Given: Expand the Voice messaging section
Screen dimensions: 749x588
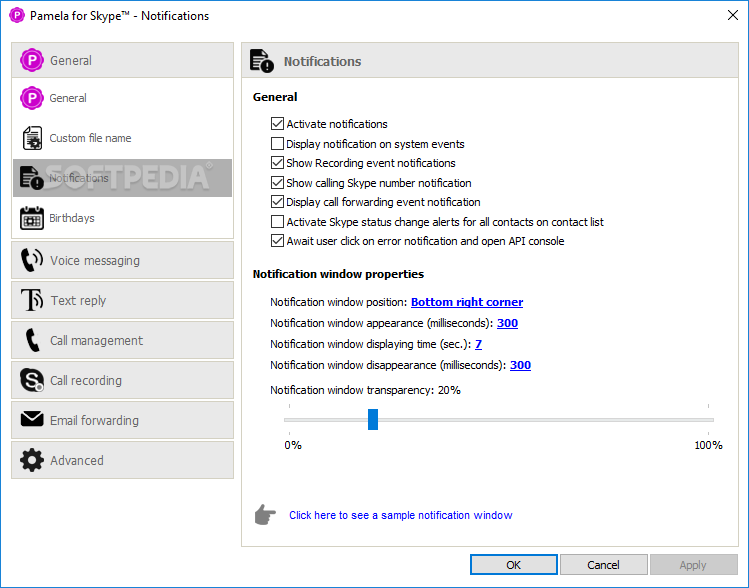Looking at the screenshot, I should click(x=122, y=260).
